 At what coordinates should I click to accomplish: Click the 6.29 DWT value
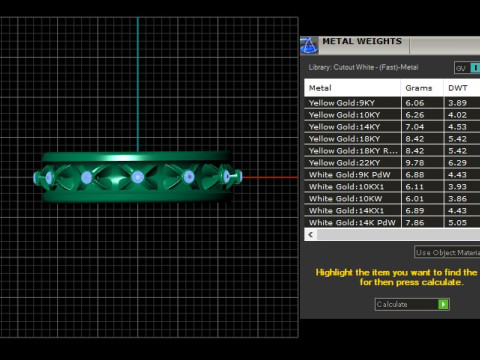click(457, 163)
